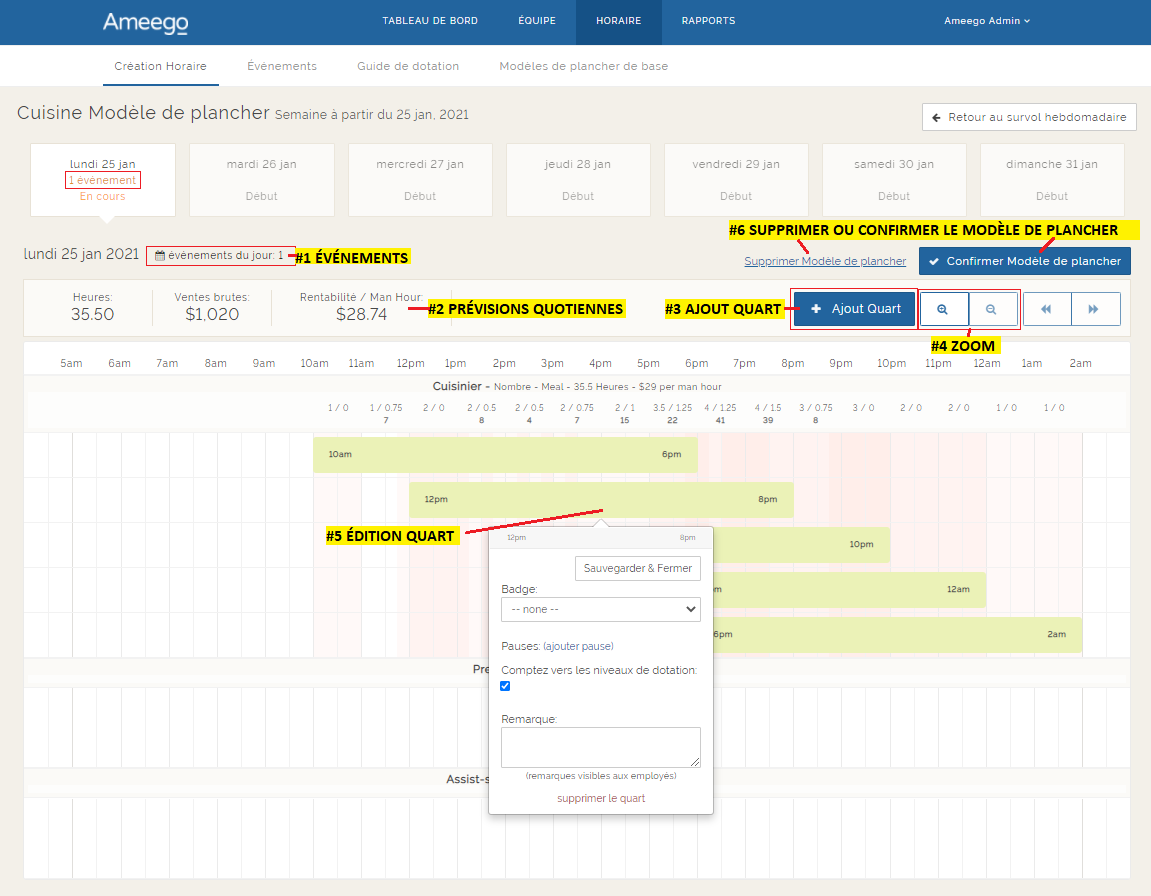1151x896 pixels.
Task: Open the RAPPORTS menu
Action: 708,21
